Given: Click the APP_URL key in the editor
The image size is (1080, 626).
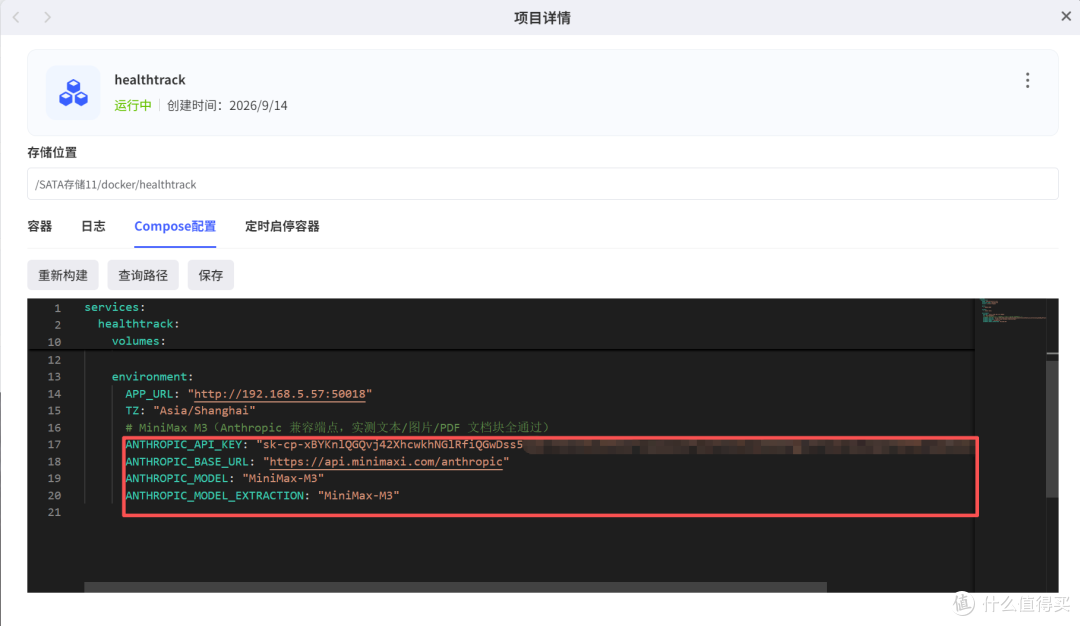Looking at the screenshot, I should point(149,394).
